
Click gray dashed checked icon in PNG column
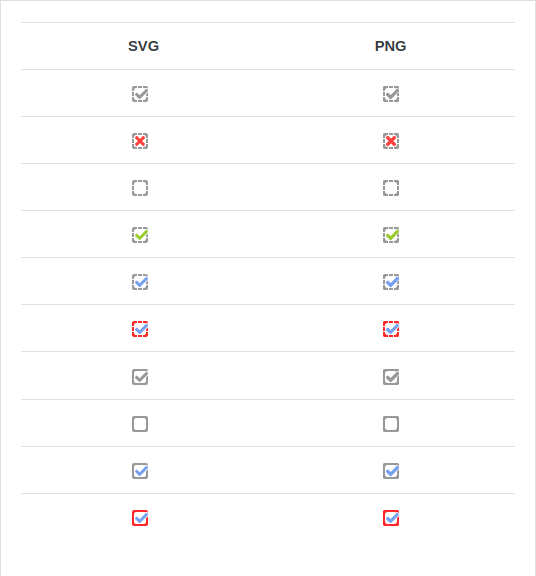coord(391,94)
